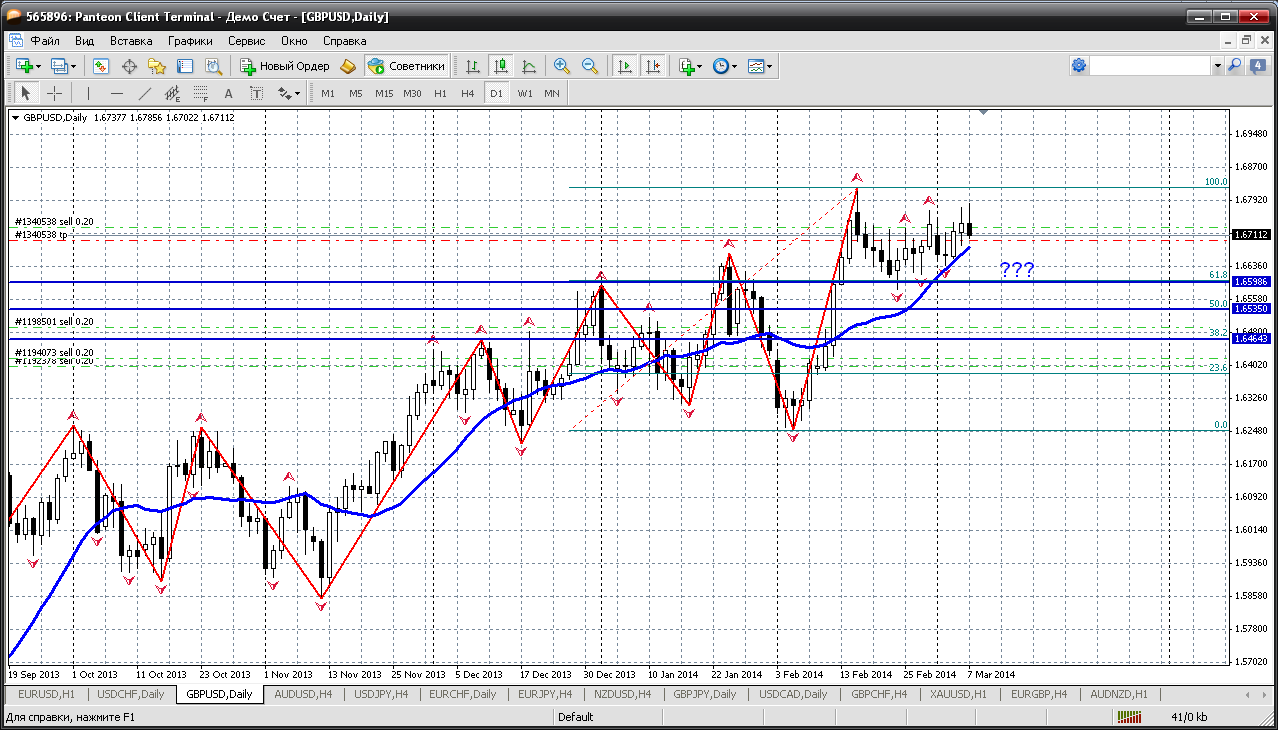Draw a trendline with the diagonal line tool
The width and height of the screenshot is (1278, 730).
(x=145, y=93)
